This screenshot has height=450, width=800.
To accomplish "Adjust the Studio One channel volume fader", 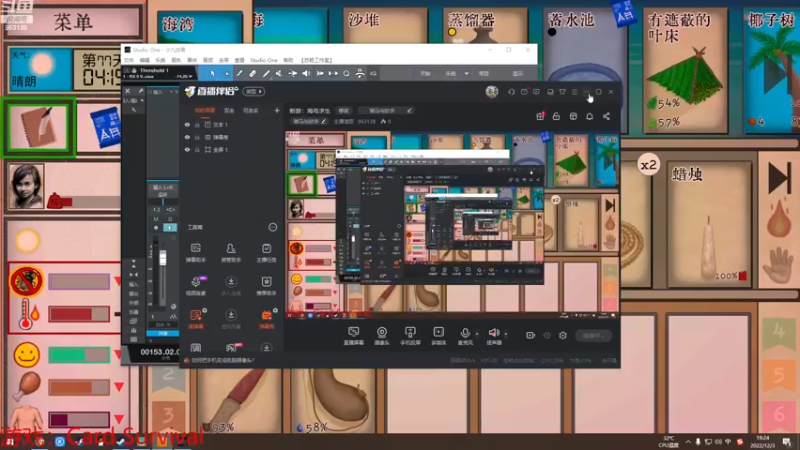I will (163, 258).
